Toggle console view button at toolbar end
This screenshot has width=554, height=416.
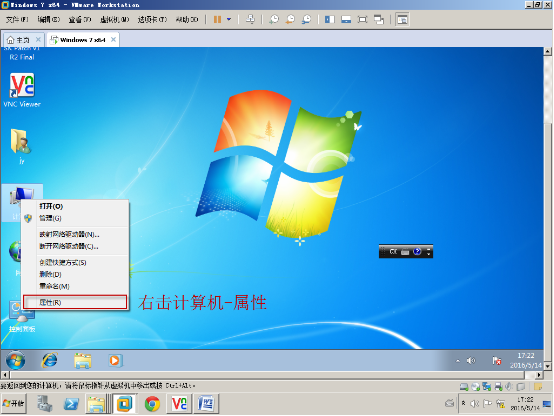402,19
